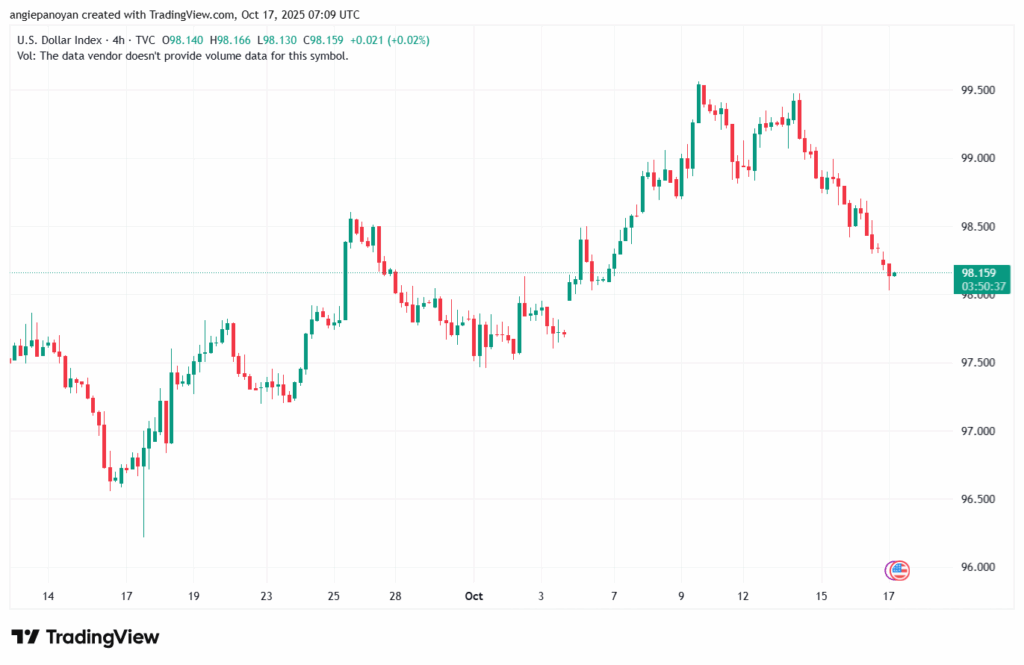Click the date 28 on time axis
This screenshot has height=665, width=1024.
click(x=395, y=596)
